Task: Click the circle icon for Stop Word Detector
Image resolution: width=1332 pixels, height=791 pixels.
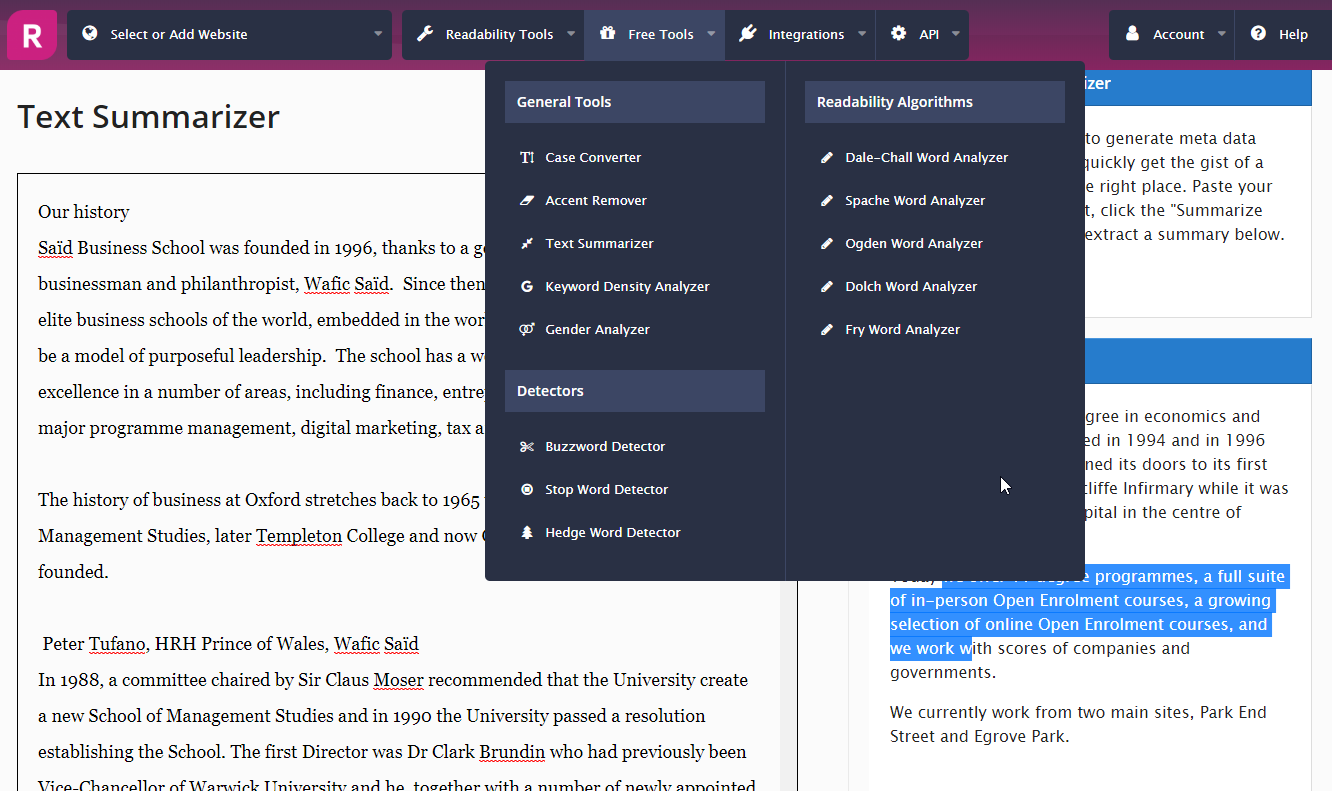Action: point(527,489)
